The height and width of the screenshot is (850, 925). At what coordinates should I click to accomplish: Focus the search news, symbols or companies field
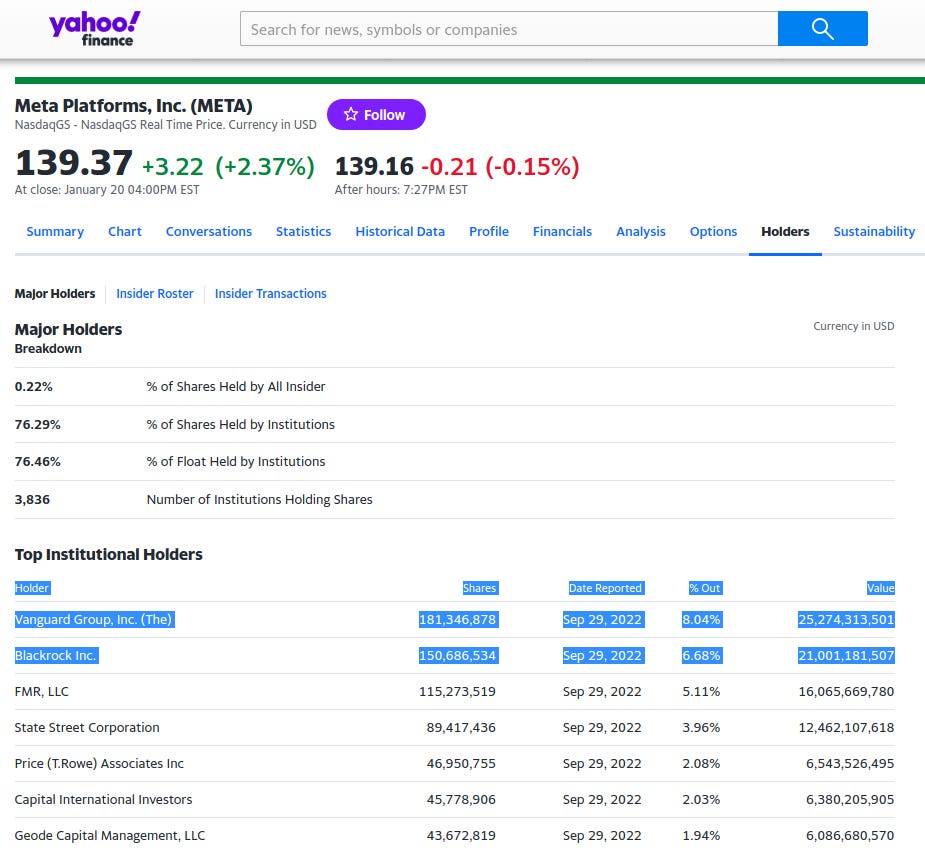click(x=509, y=28)
